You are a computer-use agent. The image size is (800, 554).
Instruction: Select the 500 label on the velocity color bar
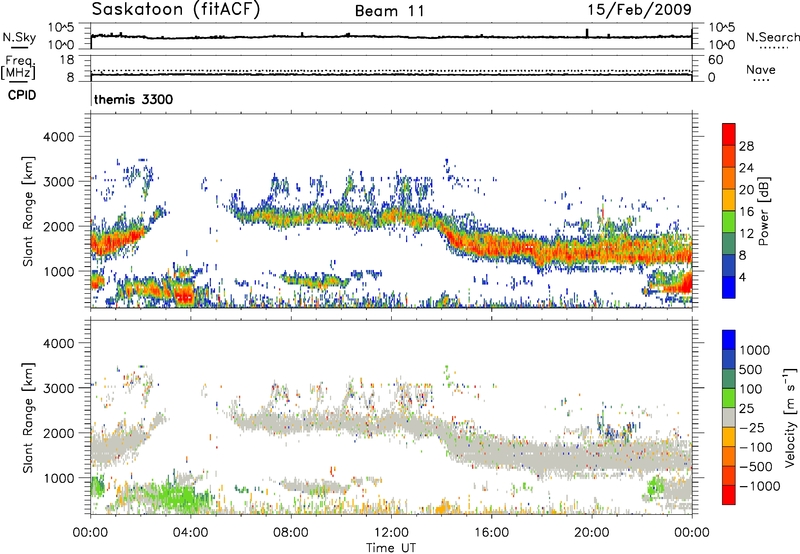pyautogui.click(x=751, y=370)
